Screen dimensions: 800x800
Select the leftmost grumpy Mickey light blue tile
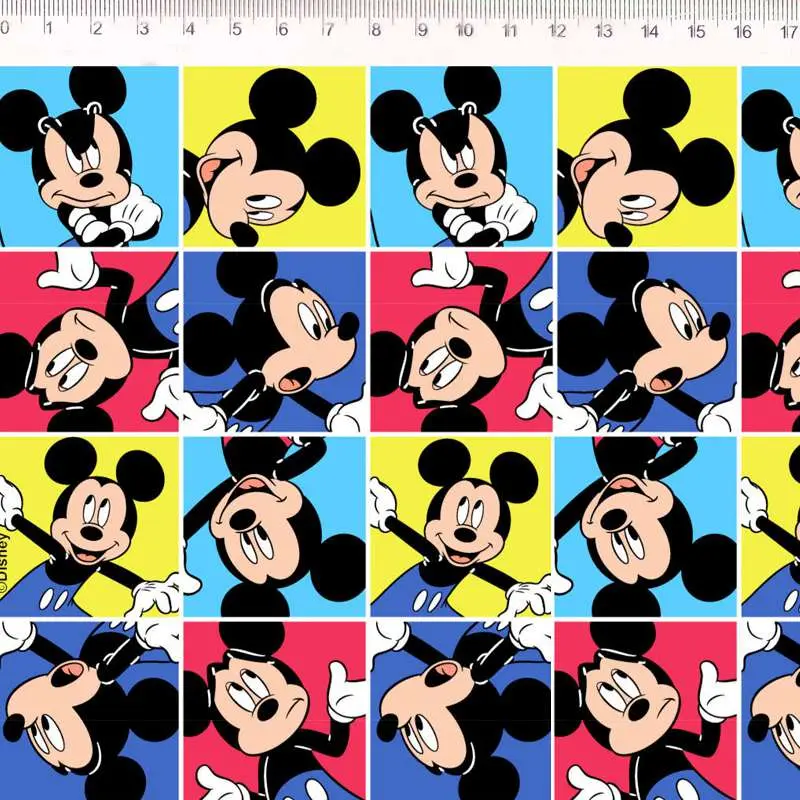(88, 156)
